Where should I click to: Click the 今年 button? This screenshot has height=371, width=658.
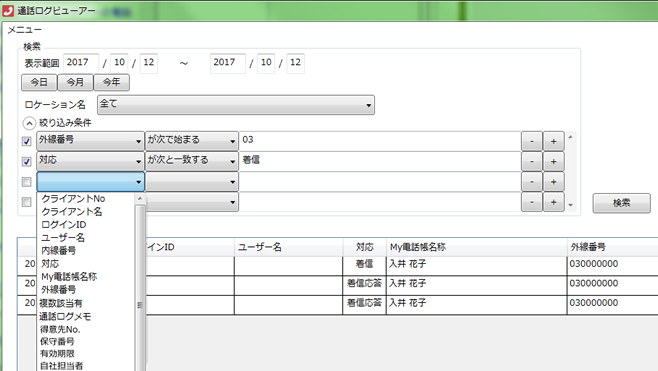[x=112, y=82]
